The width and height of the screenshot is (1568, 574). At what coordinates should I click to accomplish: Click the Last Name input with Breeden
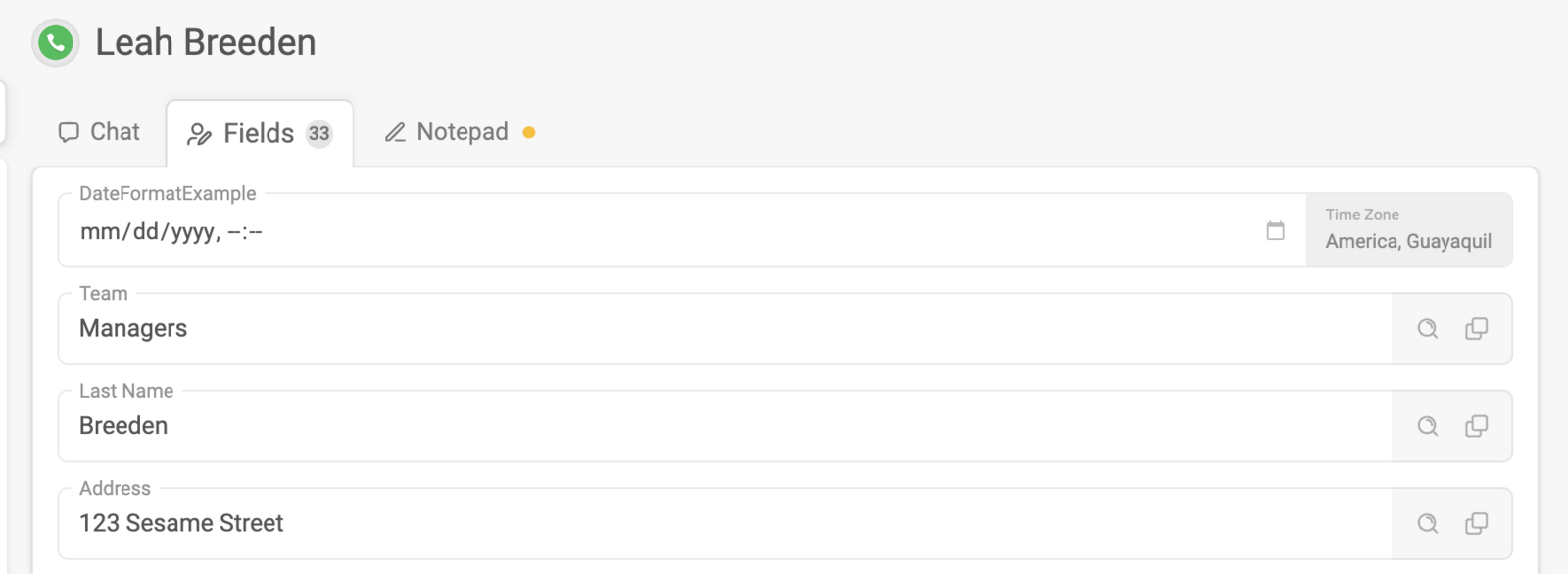pyautogui.click(x=725, y=426)
